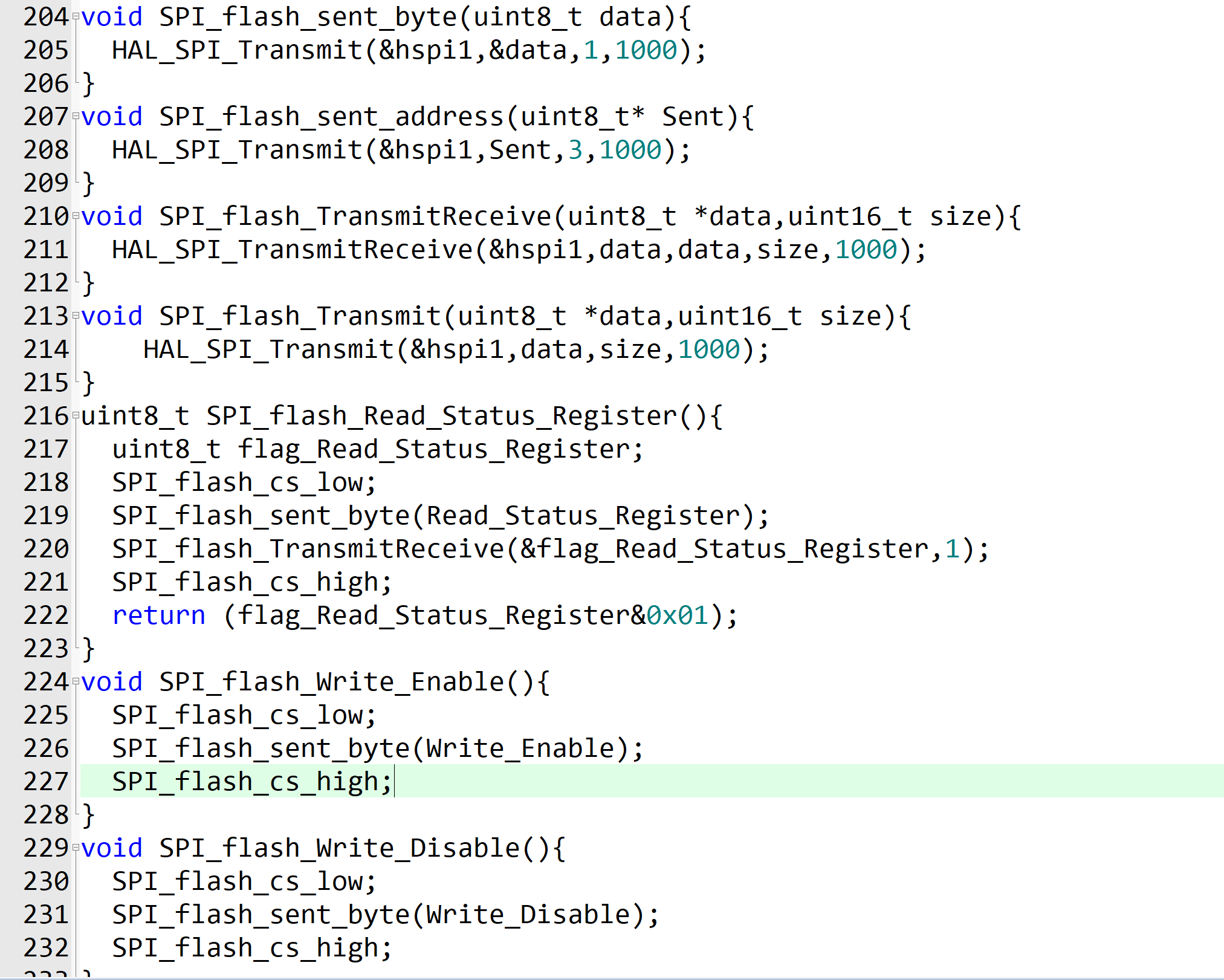
Task: Click the closing brace on line 223
Action: click(89, 649)
